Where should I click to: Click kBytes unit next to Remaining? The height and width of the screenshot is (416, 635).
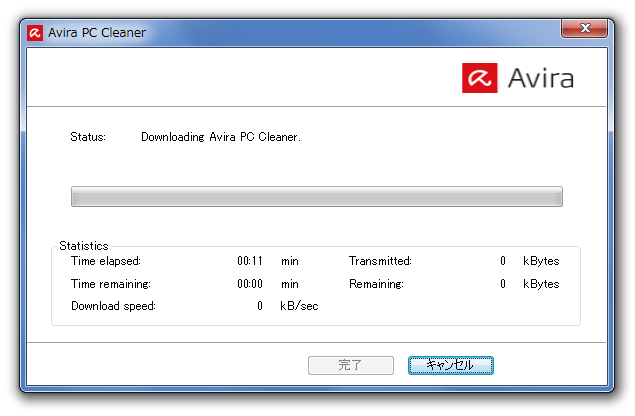tap(541, 284)
